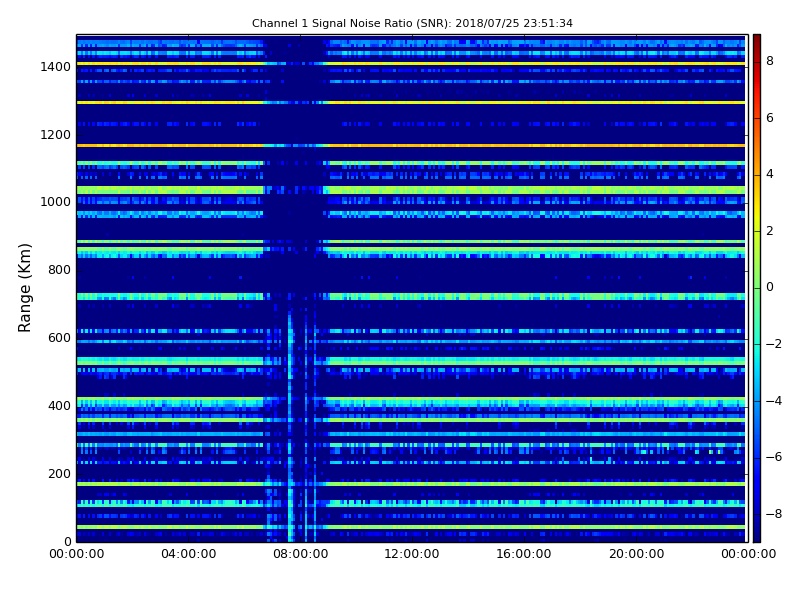Click the 800 range tick label
This screenshot has width=800, height=600.
[59, 270]
